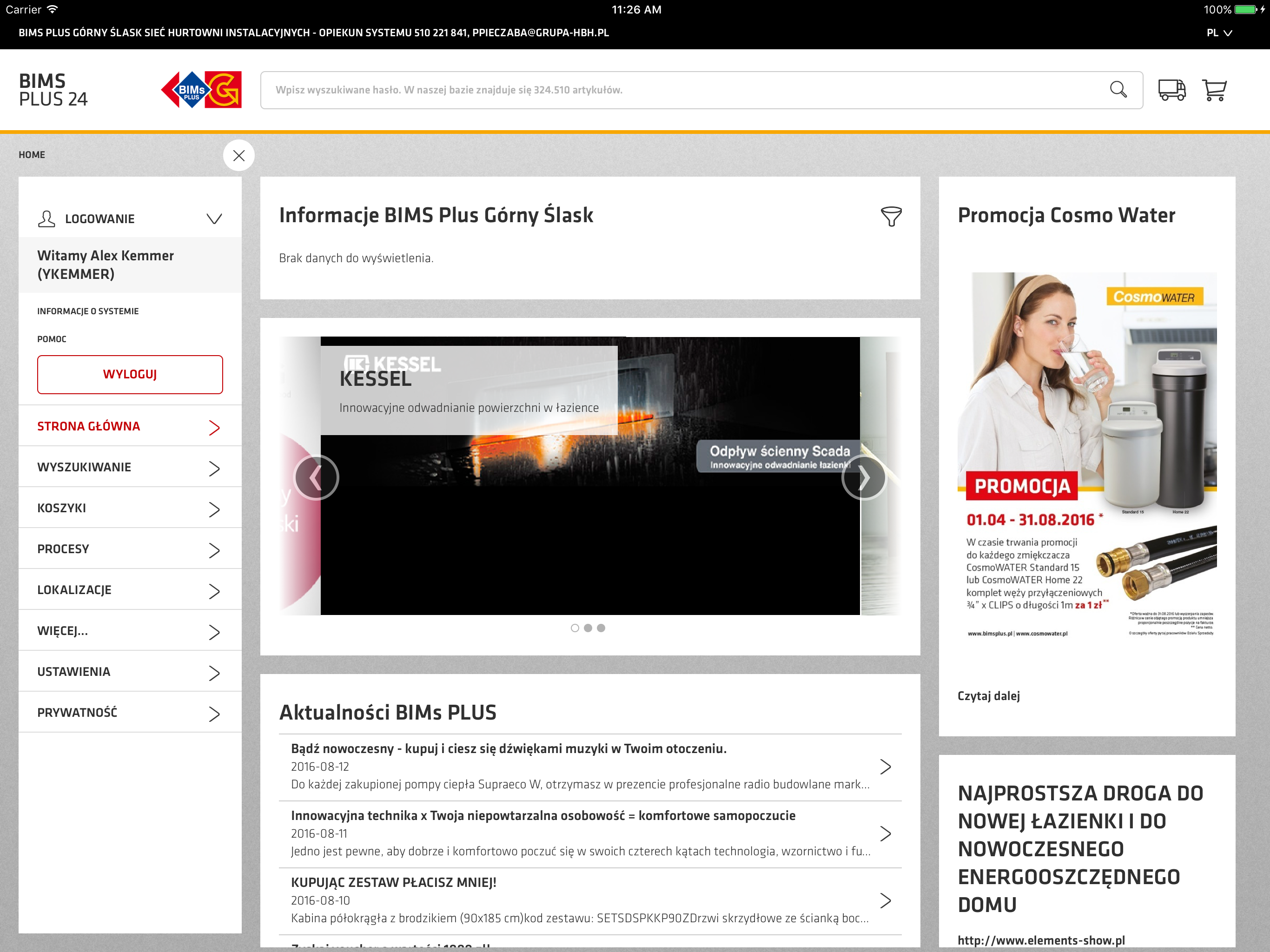Viewport: 1270px width, 952px height.
Task: Go to next carousel slide
Action: coord(864,478)
